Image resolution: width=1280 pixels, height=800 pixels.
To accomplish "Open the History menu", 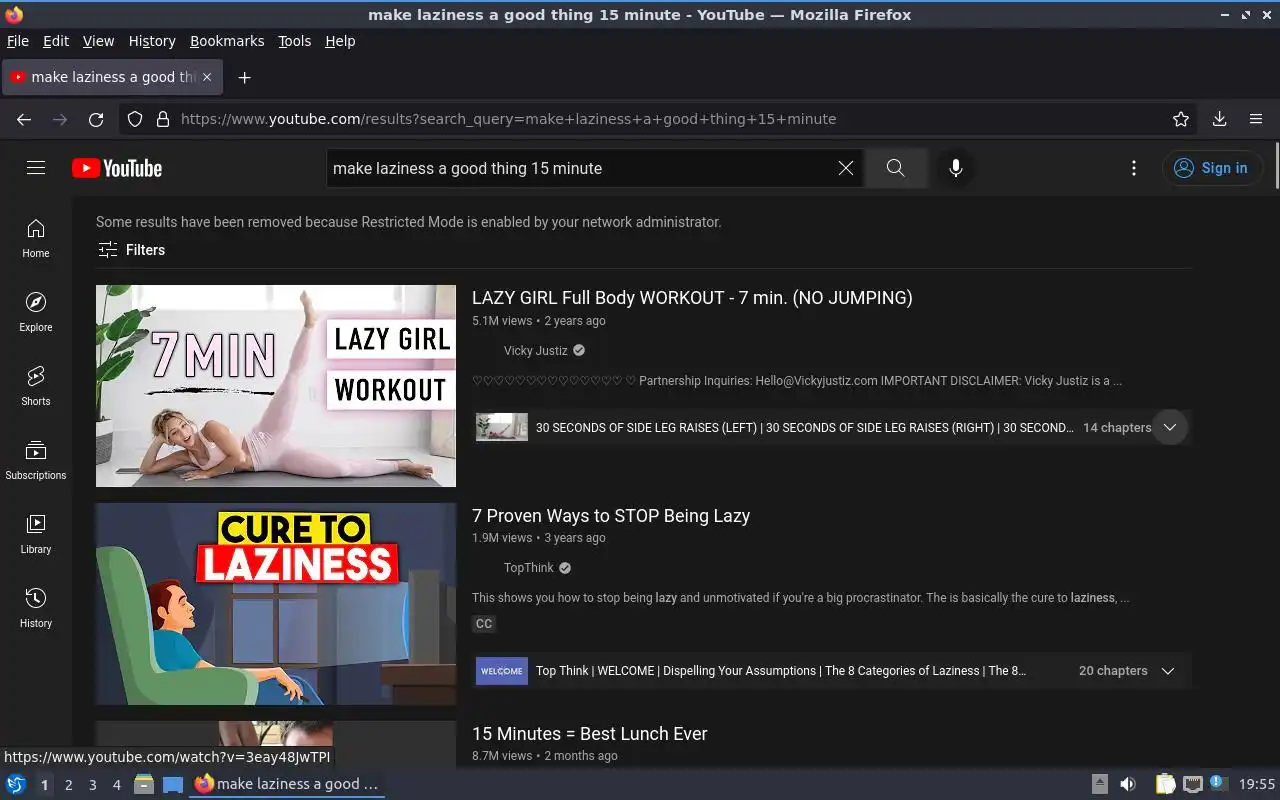I will pos(152,41).
